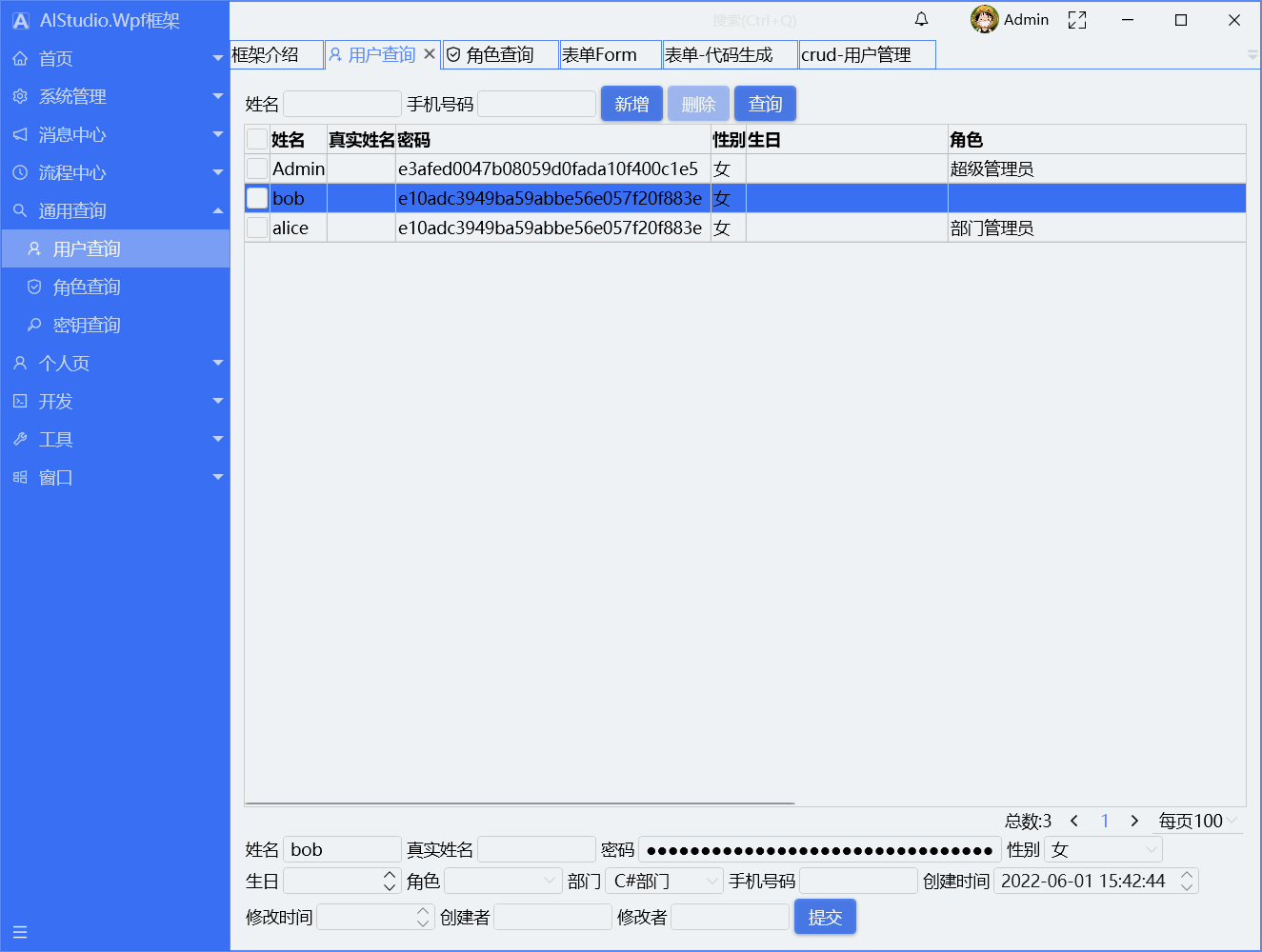Focus the 真实姓名 field in form
Screen dimensions: 1262x952
click(536, 849)
